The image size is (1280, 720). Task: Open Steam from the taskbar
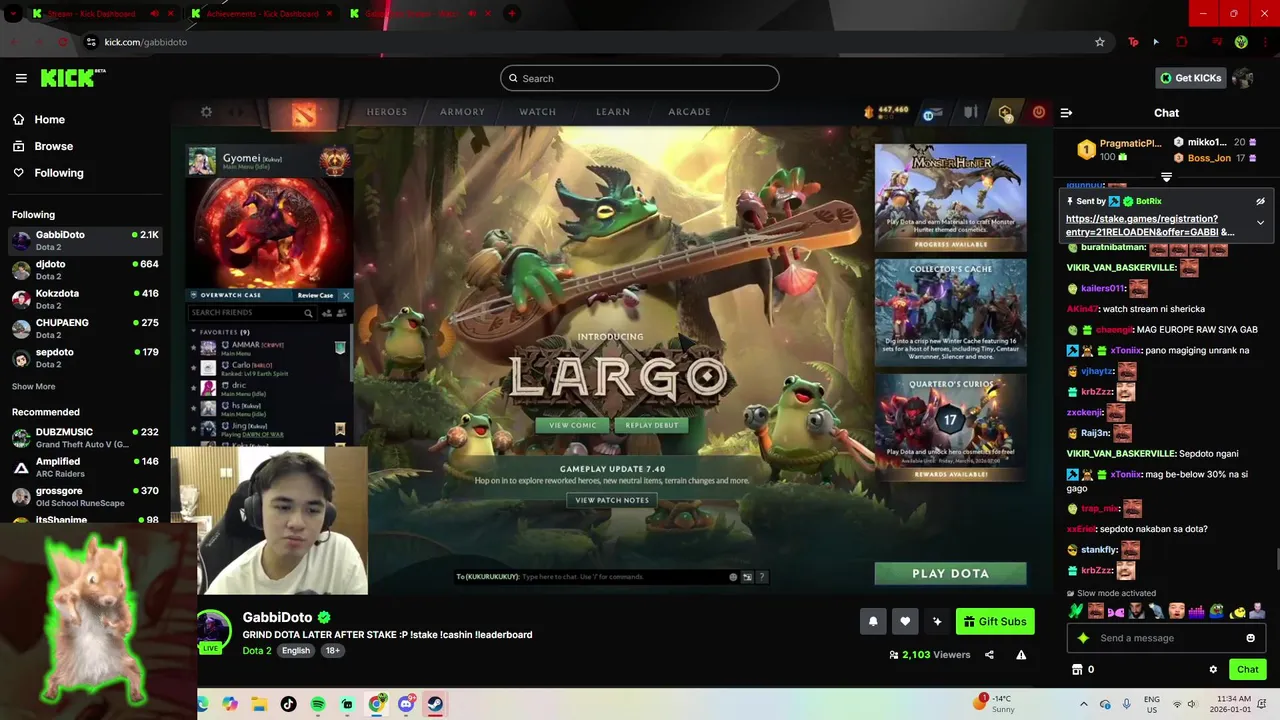tap(435, 704)
